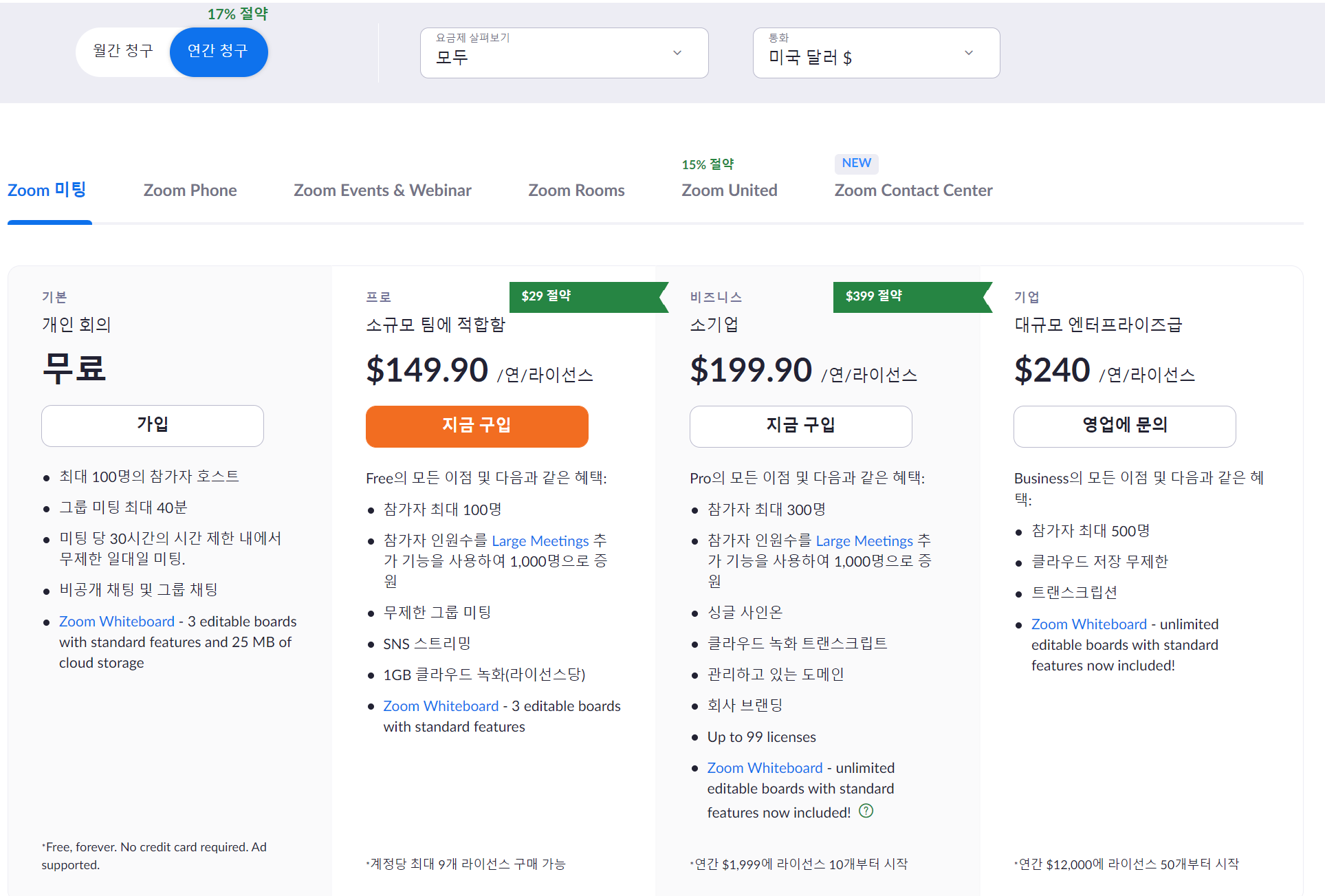Click the NEW badge above Contact Center
Screen dimensions: 1325x896
click(x=856, y=163)
